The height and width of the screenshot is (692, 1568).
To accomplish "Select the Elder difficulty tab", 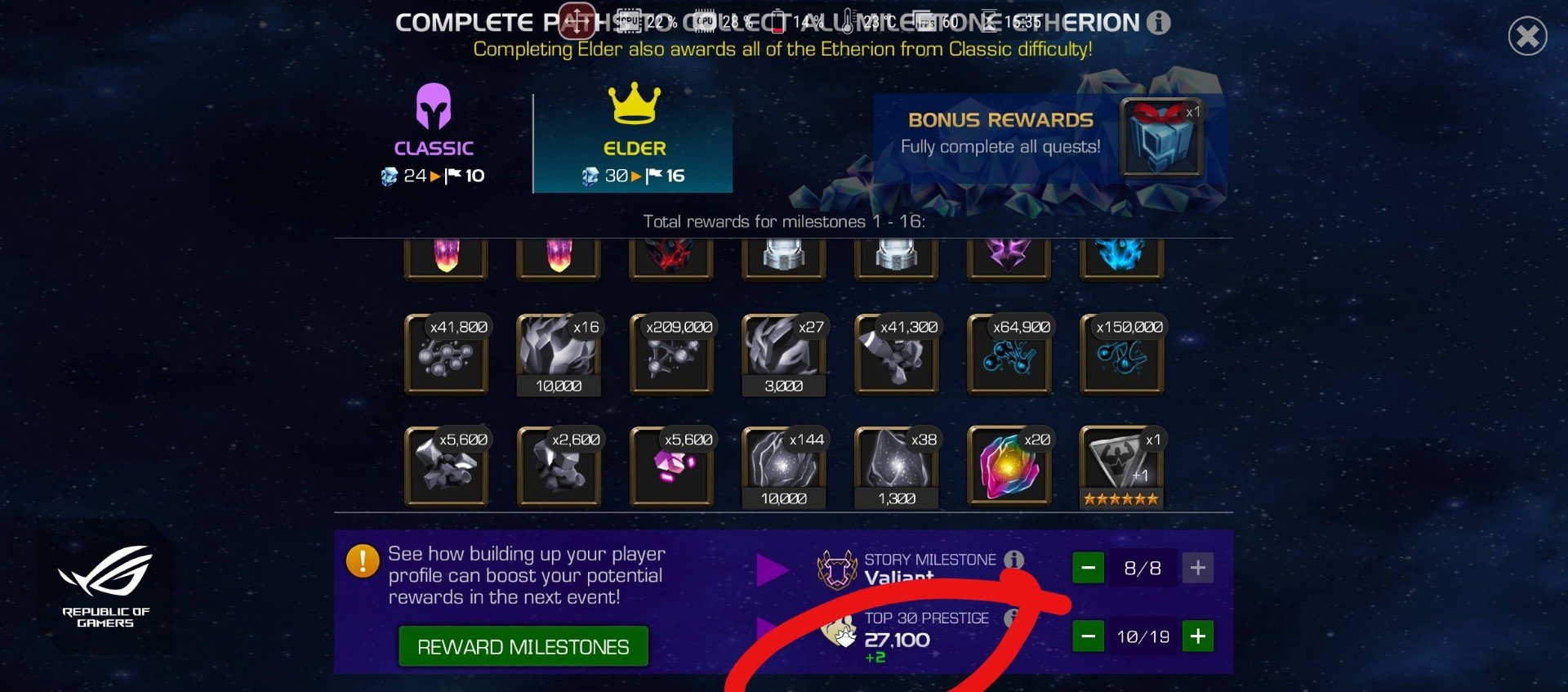I will pyautogui.click(x=633, y=135).
